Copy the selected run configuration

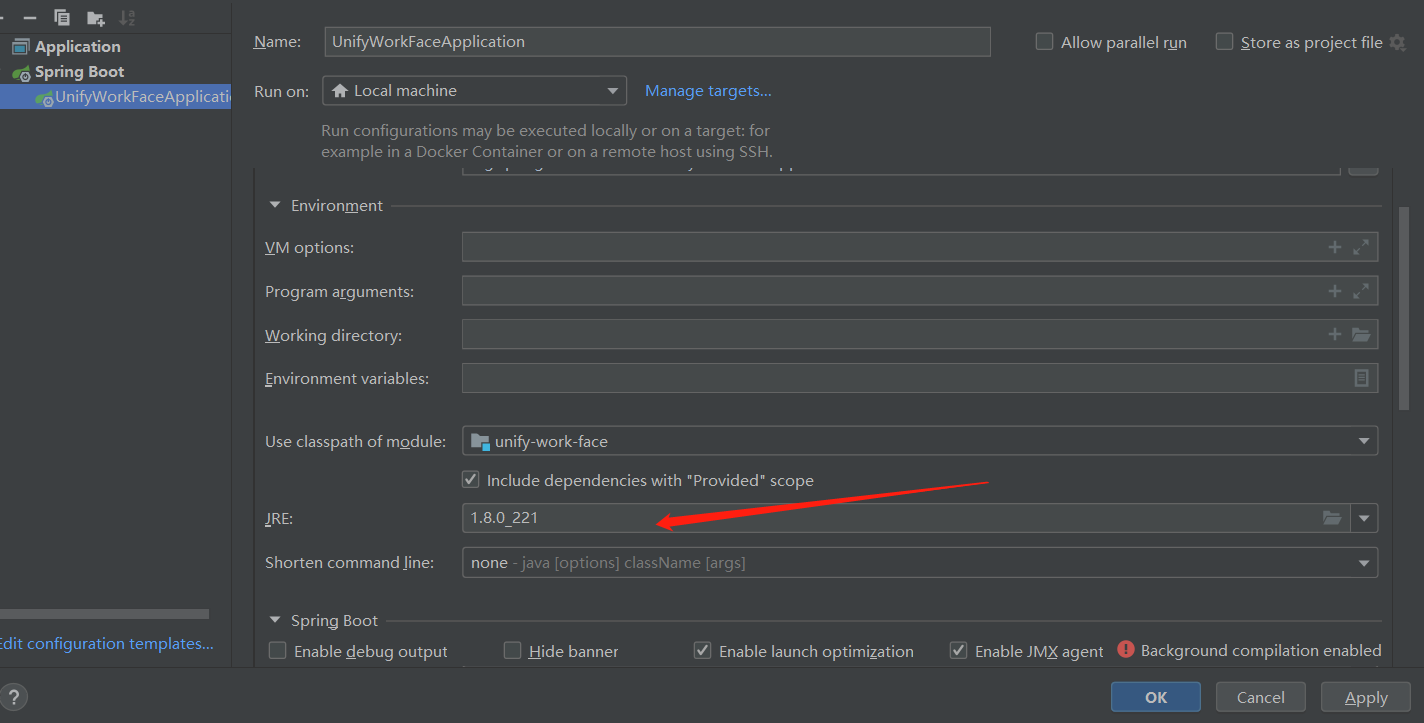(62, 17)
